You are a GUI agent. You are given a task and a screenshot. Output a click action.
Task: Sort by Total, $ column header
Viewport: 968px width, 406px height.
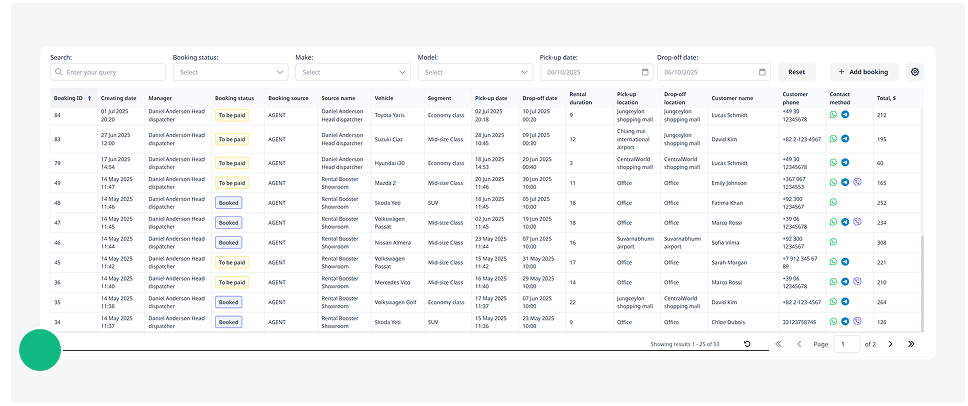coord(887,98)
